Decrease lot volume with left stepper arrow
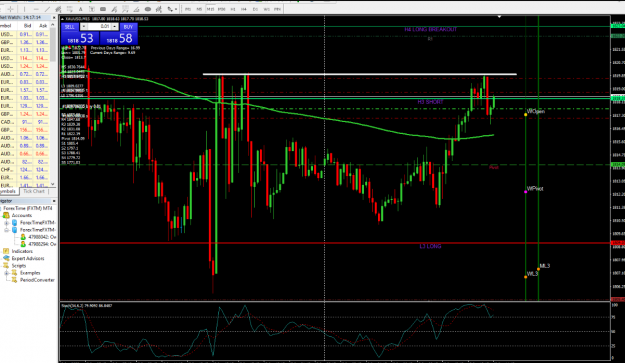625x363 pixels. point(84,27)
